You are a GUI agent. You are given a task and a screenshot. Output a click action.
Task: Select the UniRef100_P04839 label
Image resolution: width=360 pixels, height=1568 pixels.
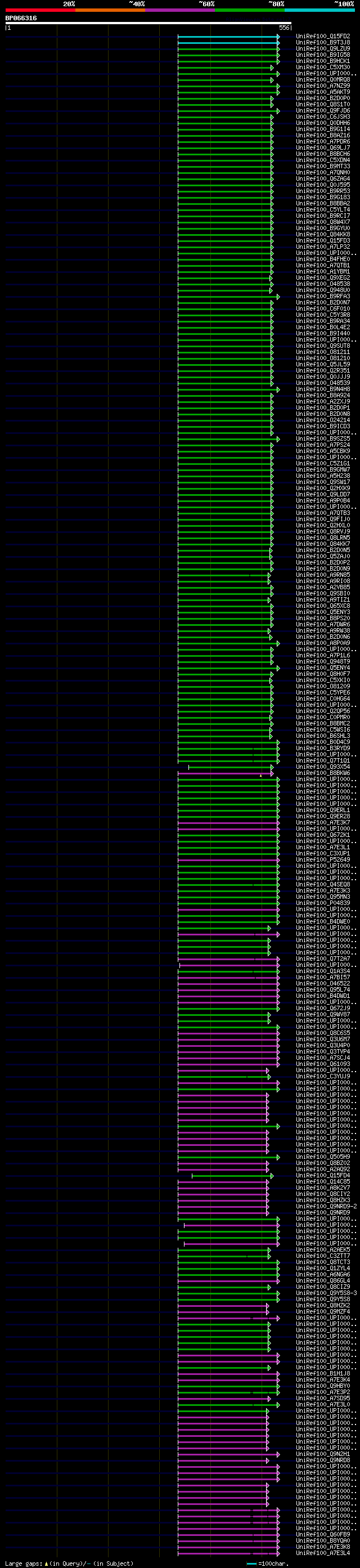[x=323, y=903]
